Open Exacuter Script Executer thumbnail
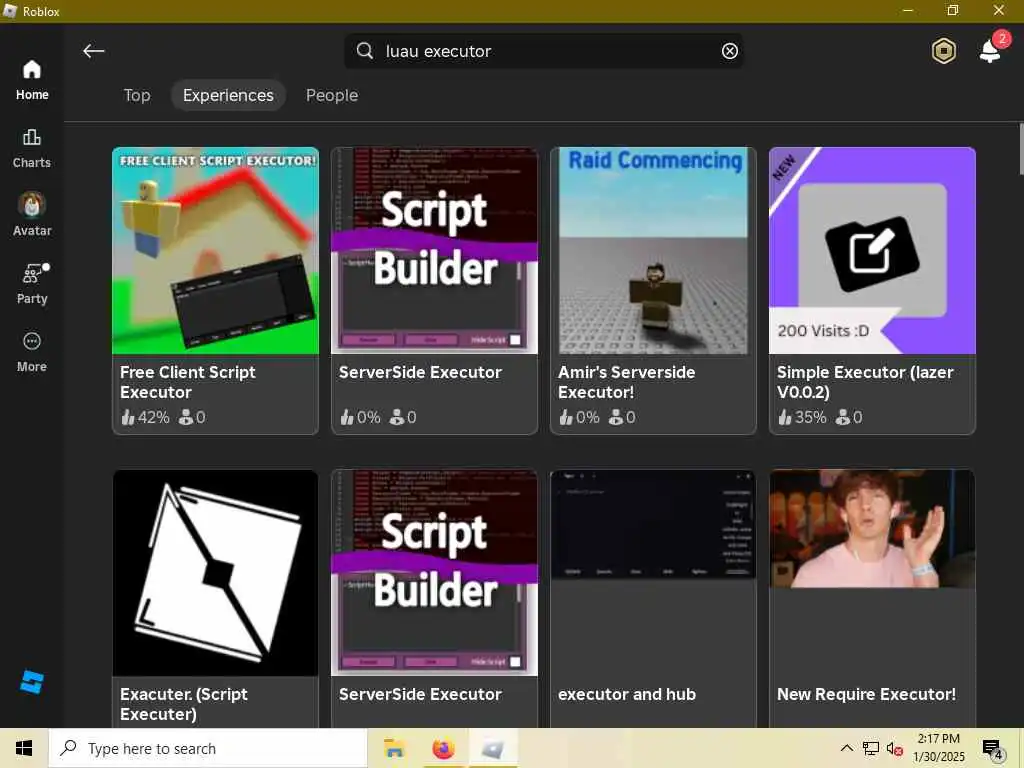This screenshot has width=1024, height=768. (216, 573)
